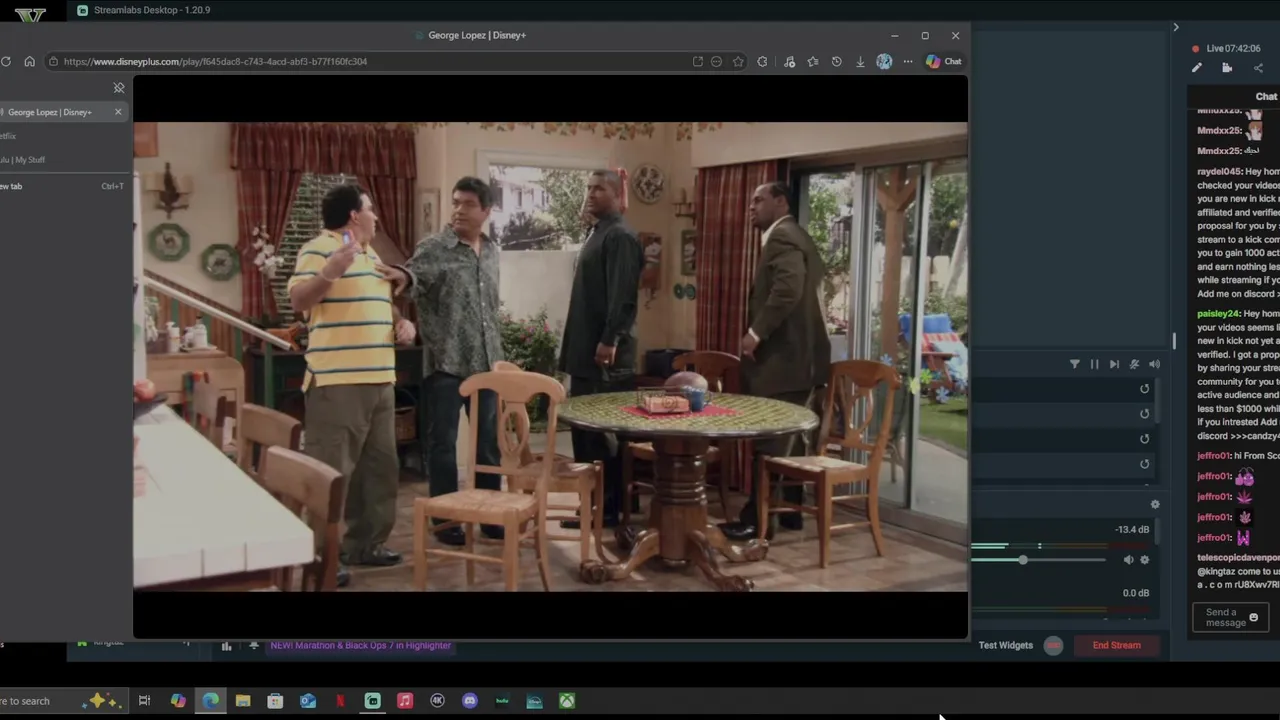Click the George Lopez video player

(550, 357)
